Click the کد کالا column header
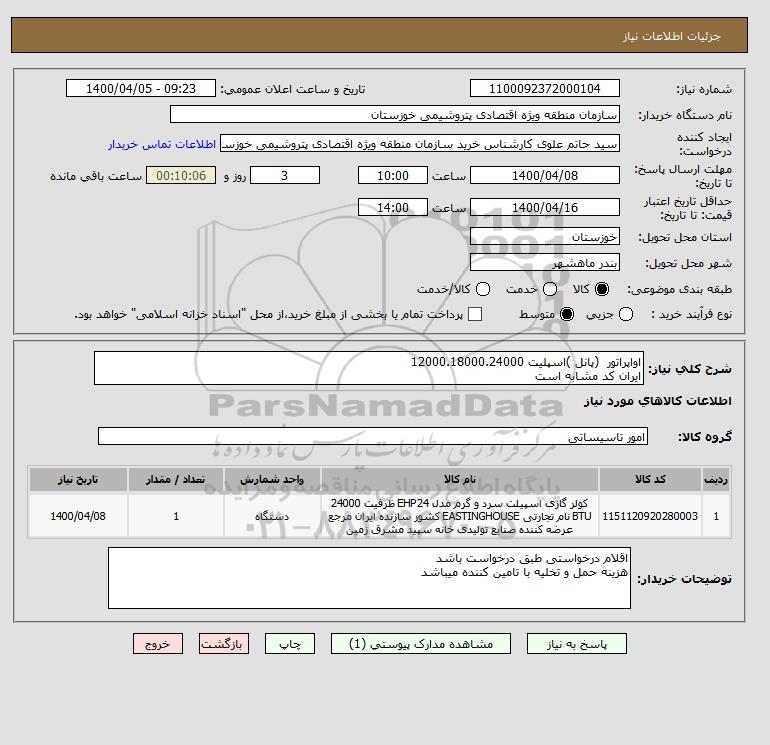Image resolution: width=770 pixels, height=745 pixels. coord(650,479)
